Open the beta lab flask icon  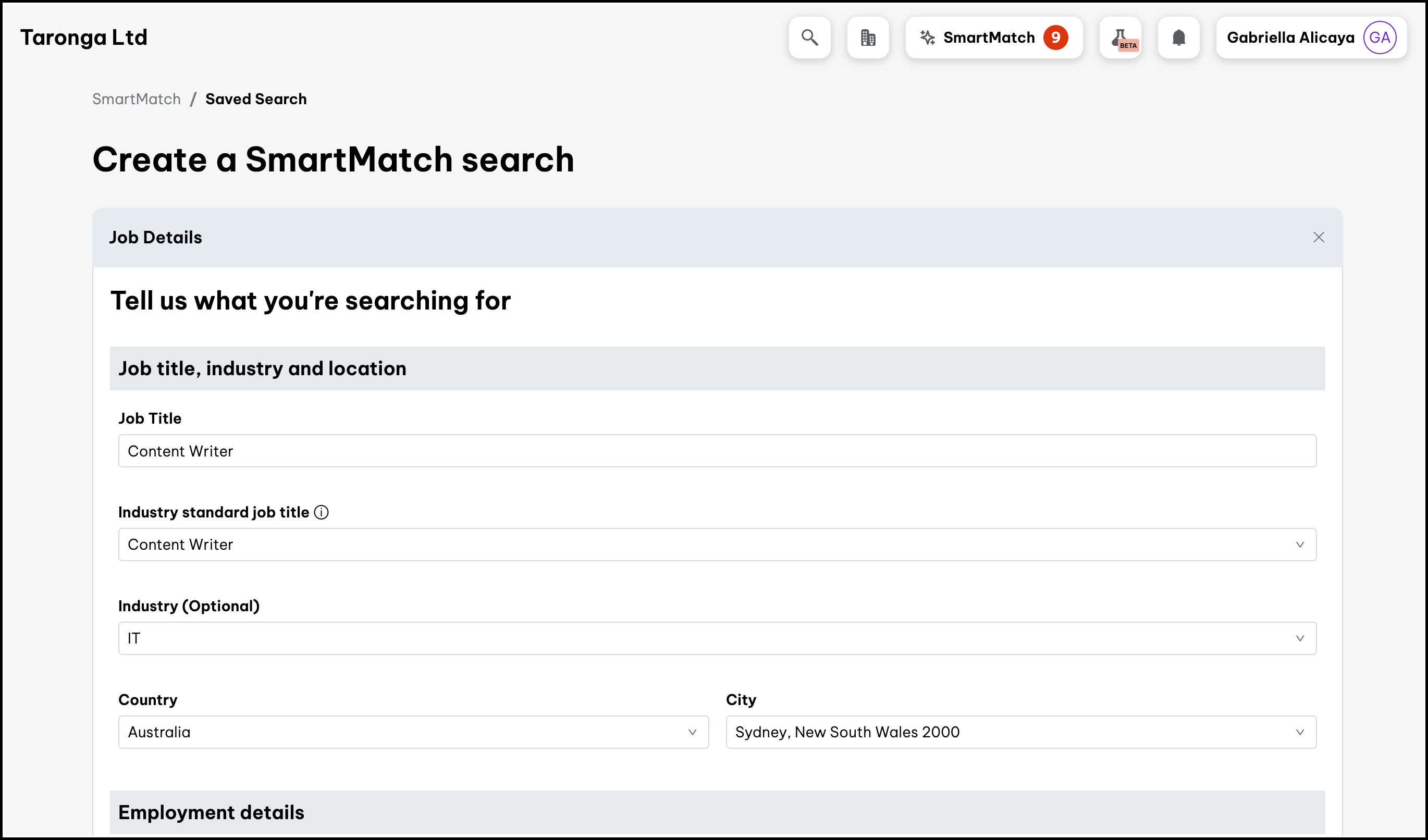tap(1120, 38)
